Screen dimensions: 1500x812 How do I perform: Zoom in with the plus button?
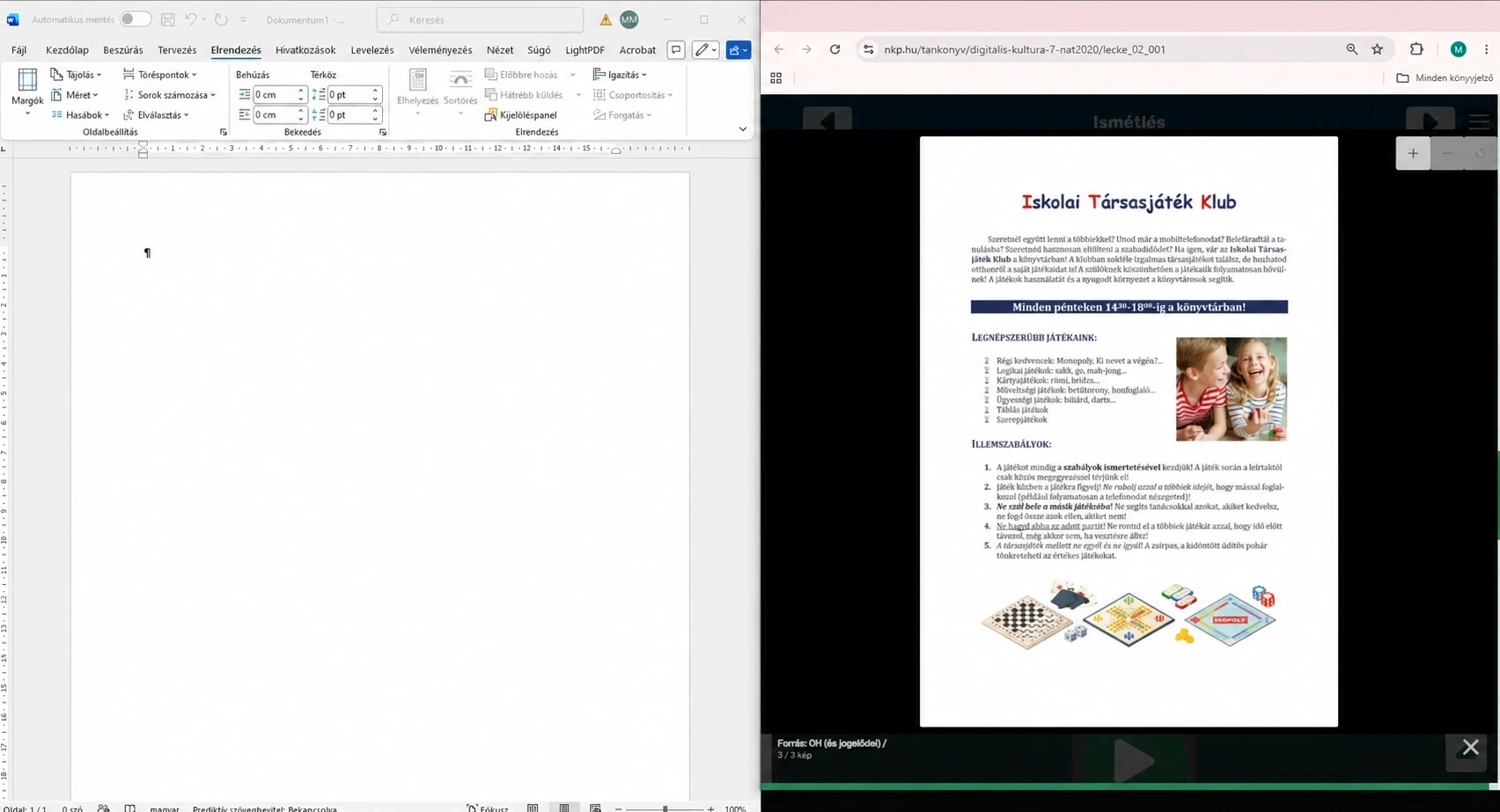point(1413,154)
